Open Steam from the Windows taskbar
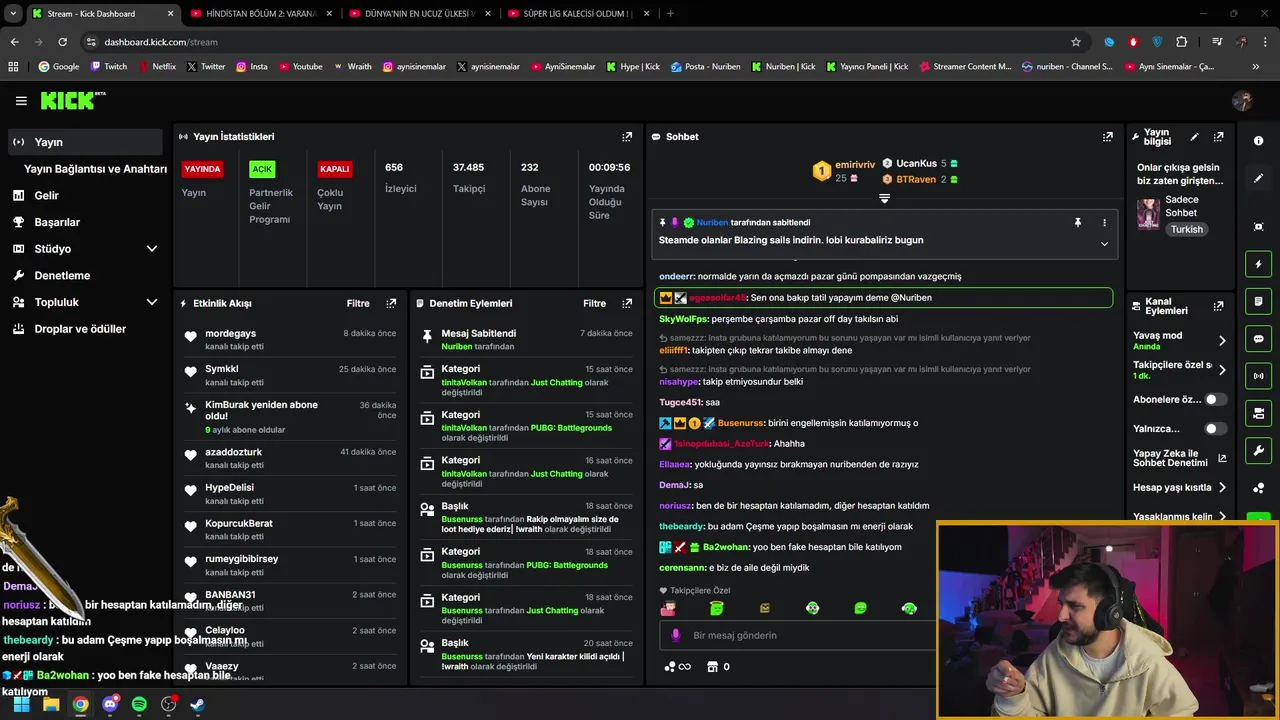This screenshot has width=1280, height=720. [x=198, y=704]
